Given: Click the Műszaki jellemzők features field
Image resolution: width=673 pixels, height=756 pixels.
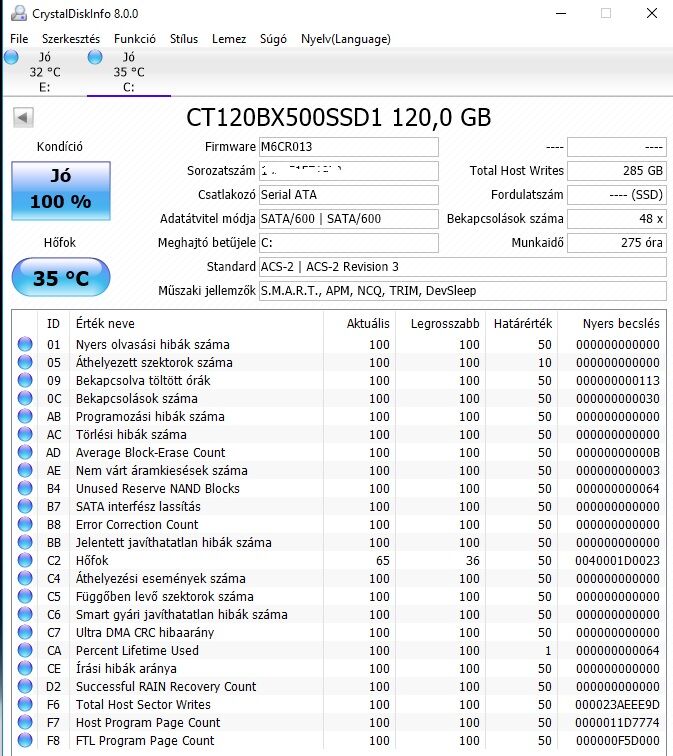Looking at the screenshot, I should tap(463, 291).
